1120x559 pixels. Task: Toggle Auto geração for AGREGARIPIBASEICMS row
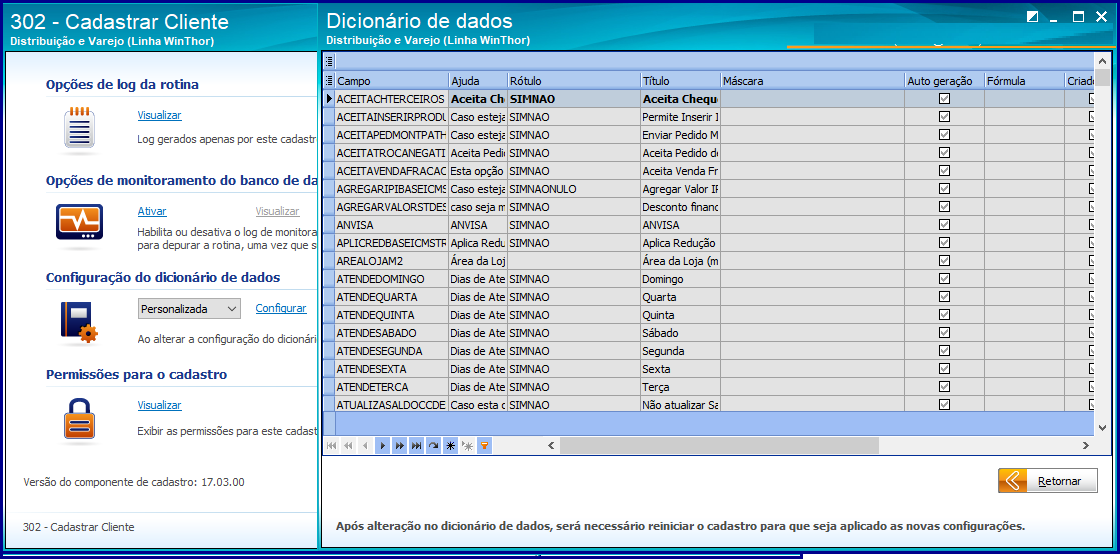pyautogui.click(x=944, y=188)
